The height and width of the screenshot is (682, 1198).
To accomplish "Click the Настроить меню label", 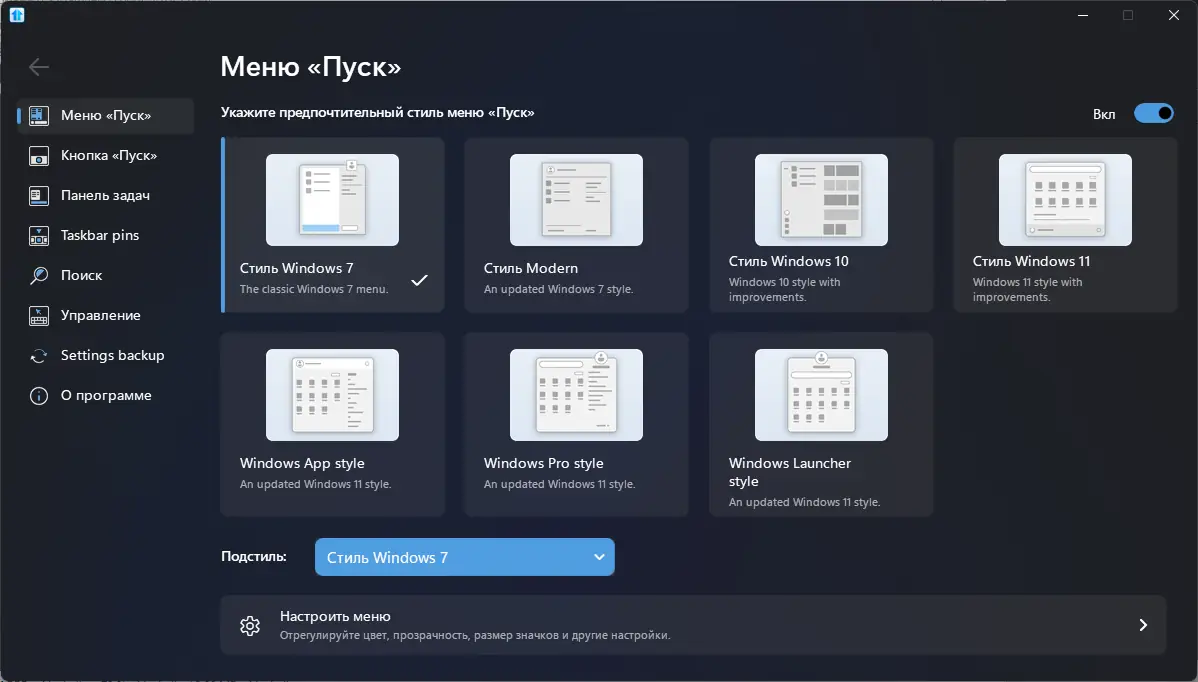I will click(335, 616).
